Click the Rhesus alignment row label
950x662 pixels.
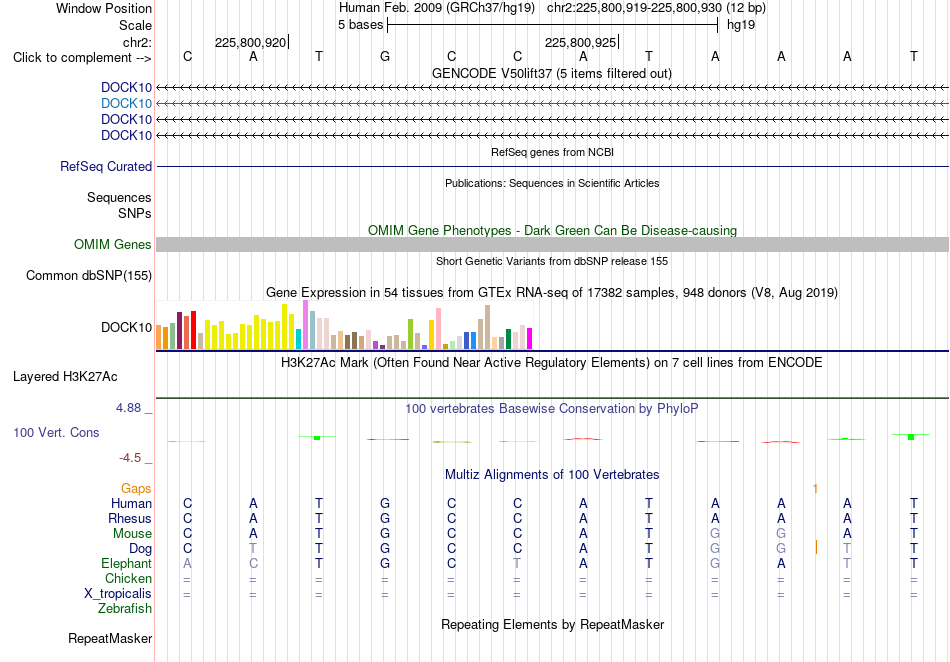130,518
